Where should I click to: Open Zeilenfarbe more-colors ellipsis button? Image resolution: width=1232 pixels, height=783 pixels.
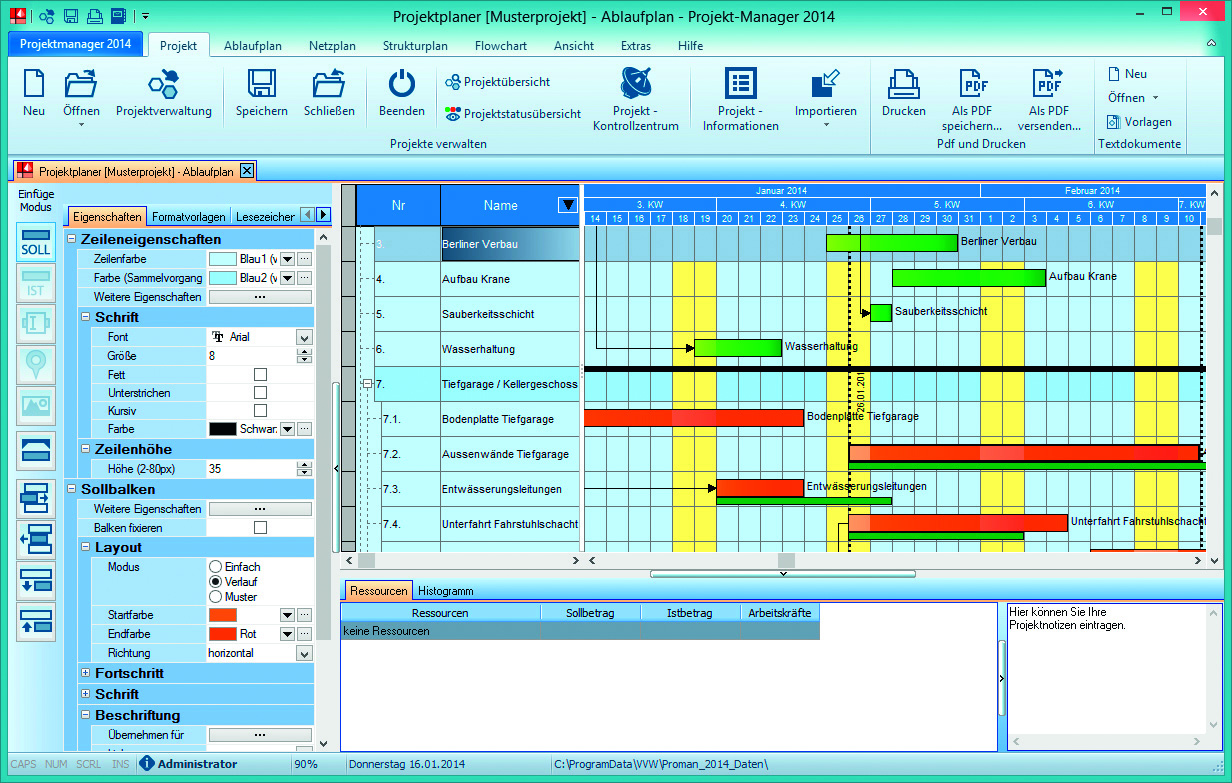(305, 260)
